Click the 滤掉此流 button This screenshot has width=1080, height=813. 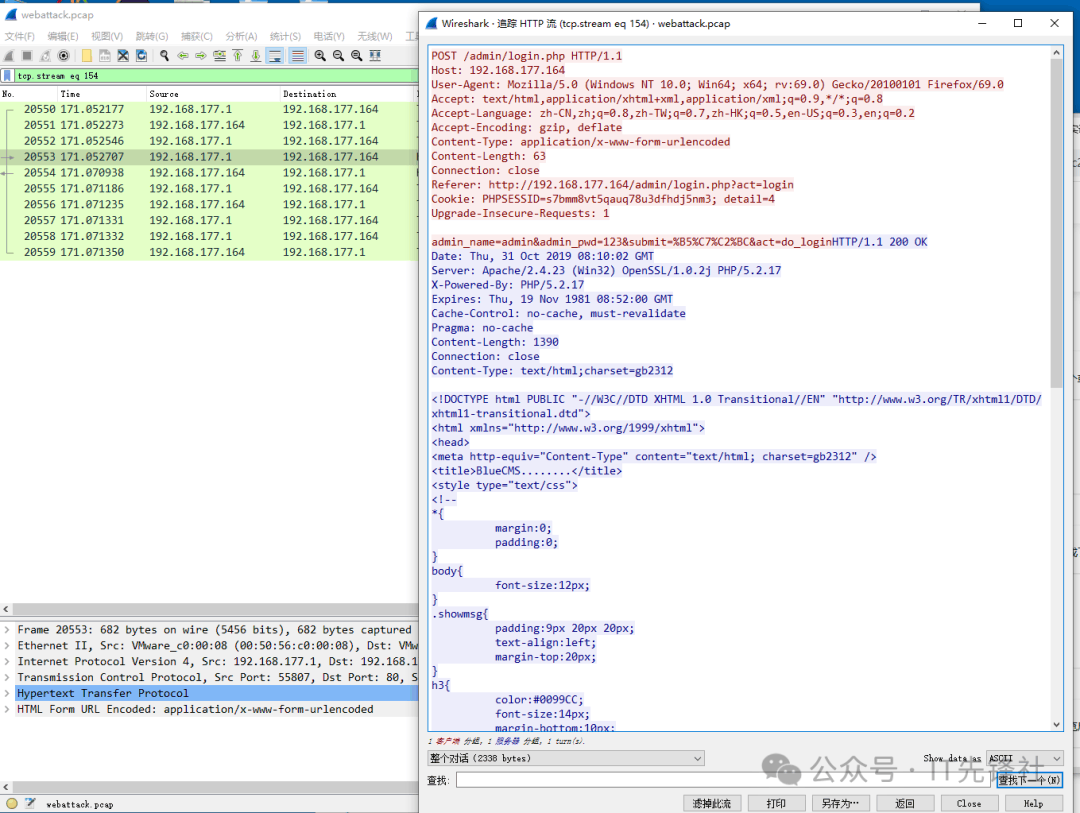712,803
